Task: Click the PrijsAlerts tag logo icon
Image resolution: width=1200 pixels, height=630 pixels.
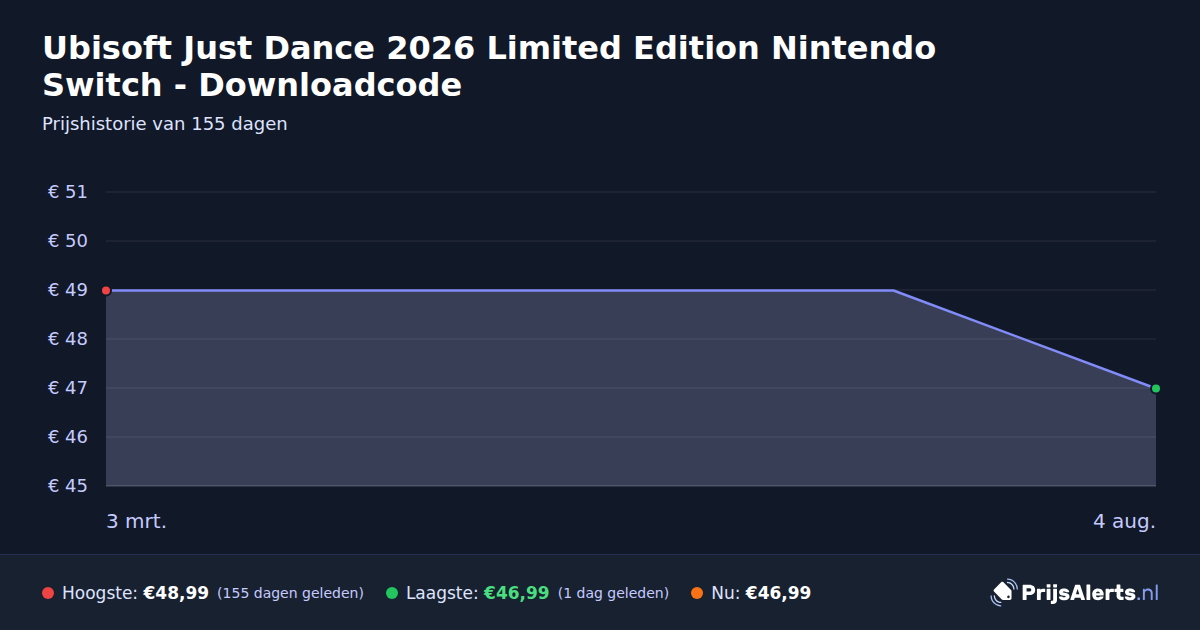Action: 1003,592
